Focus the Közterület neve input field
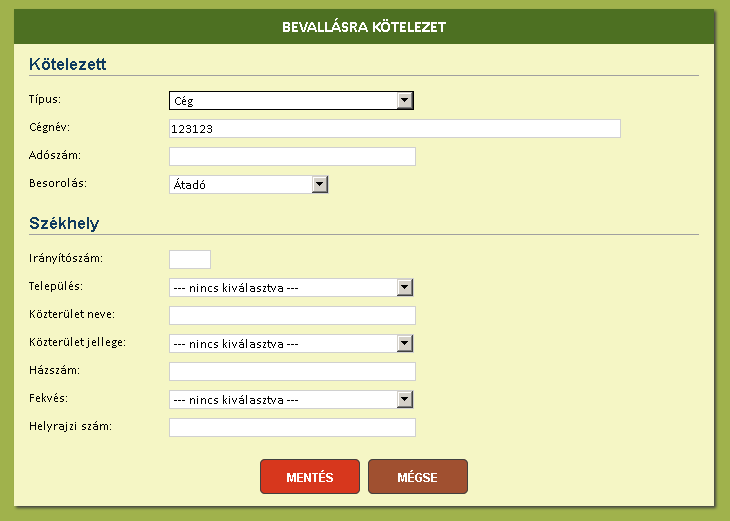Image resolution: width=730 pixels, height=521 pixels. click(x=292, y=315)
